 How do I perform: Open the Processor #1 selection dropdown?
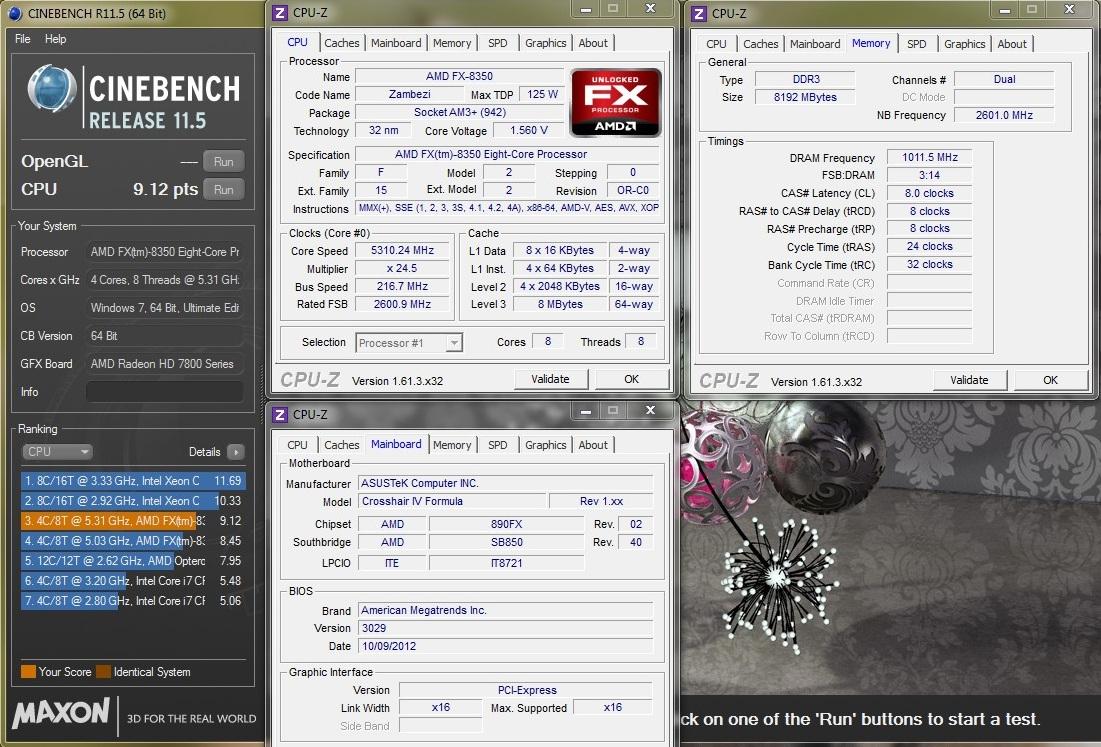pyautogui.click(x=409, y=343)
